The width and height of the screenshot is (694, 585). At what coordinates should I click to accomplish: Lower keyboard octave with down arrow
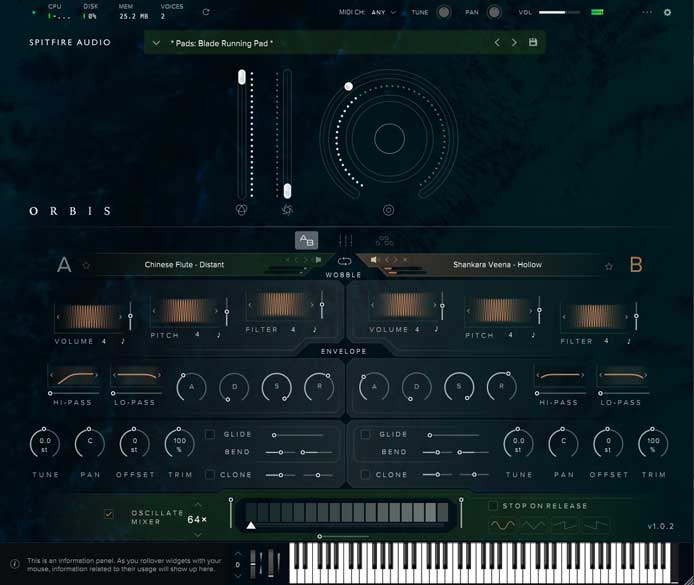(x=238, y=576)
